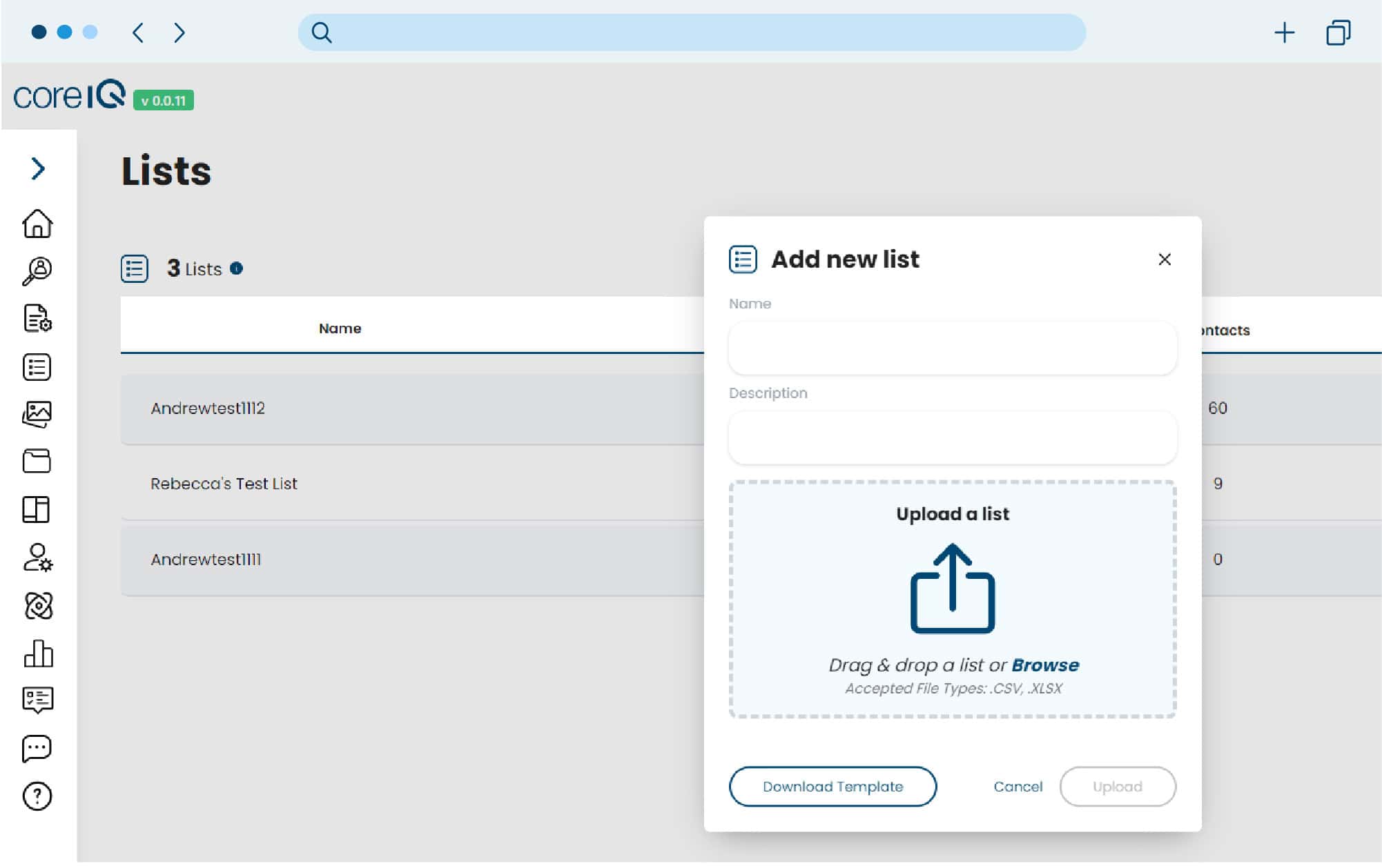
Task: Open the user settings gear icon
Action: (37, 558)
